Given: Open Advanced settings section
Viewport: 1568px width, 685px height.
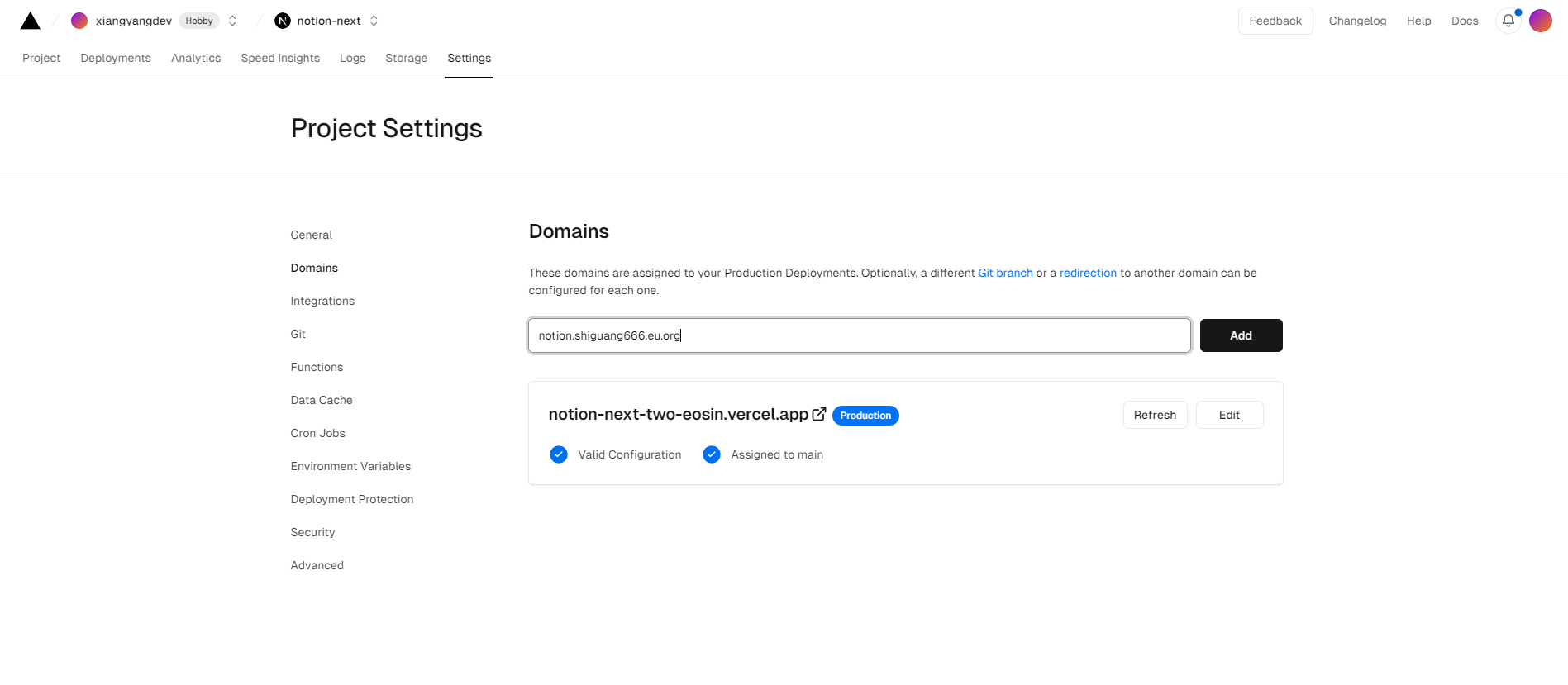Looking at the screenshot, I should (317, 565).
